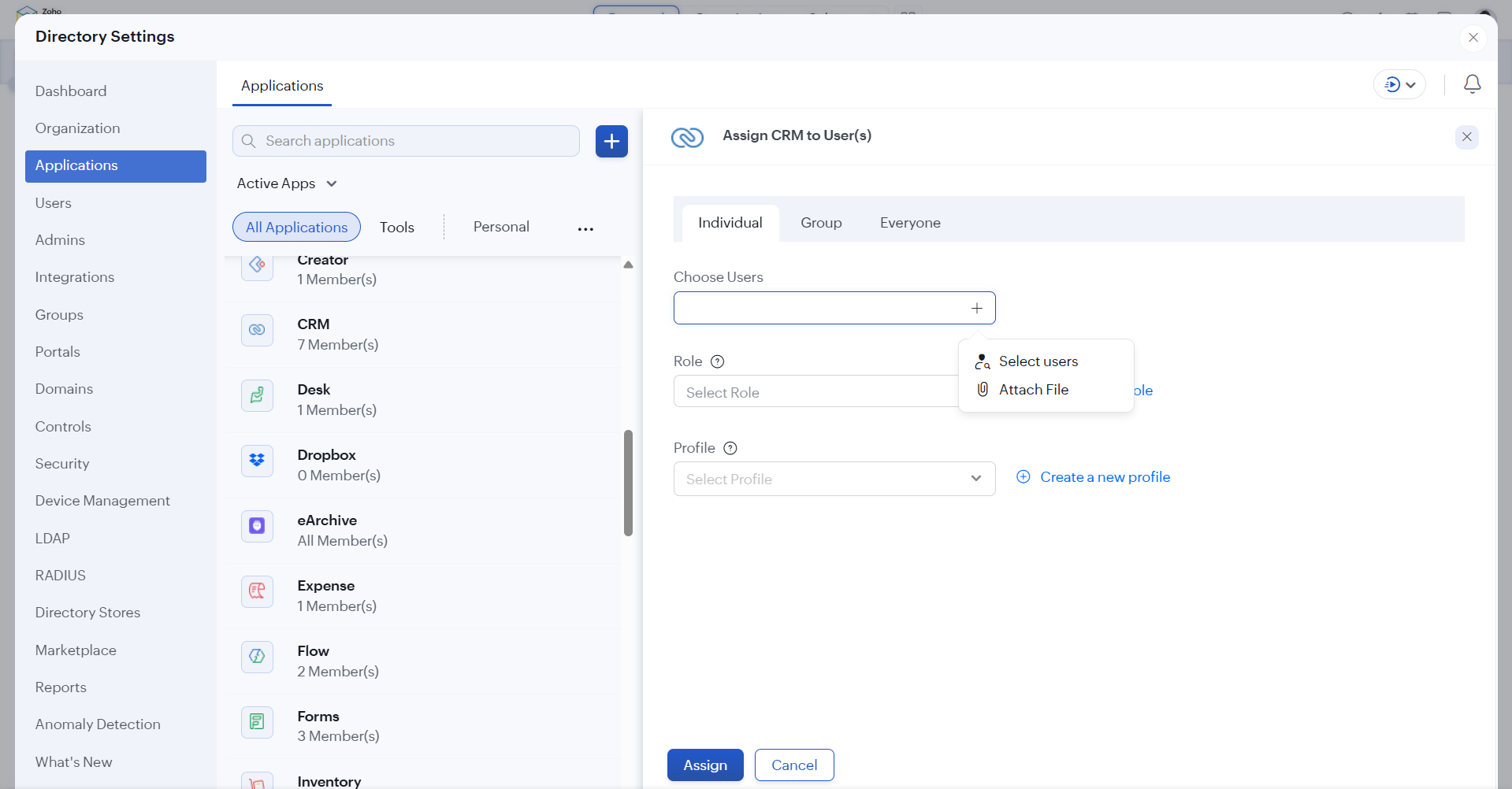Click the Expense app icon
Viewport: 1512px width, 789px height.
point(257,591)
